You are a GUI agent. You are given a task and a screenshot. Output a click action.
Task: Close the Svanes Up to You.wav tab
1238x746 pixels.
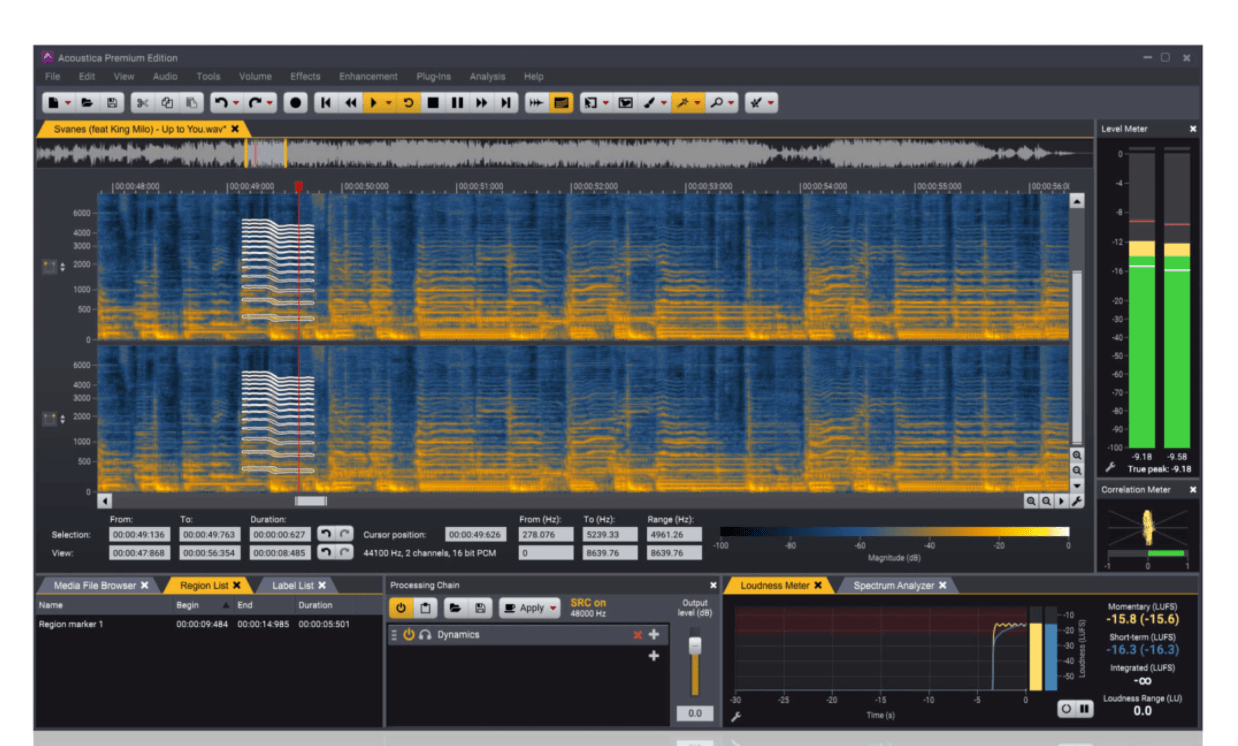(235, 129)
